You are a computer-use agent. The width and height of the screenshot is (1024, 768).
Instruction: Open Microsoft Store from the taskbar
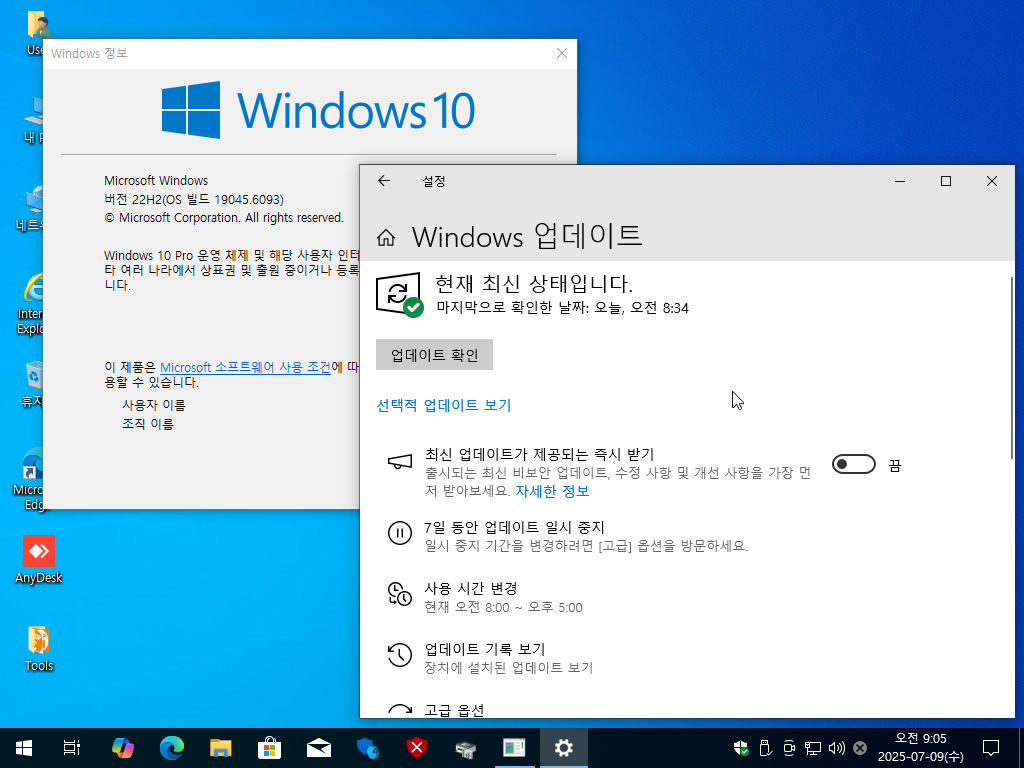pos(269,748)
